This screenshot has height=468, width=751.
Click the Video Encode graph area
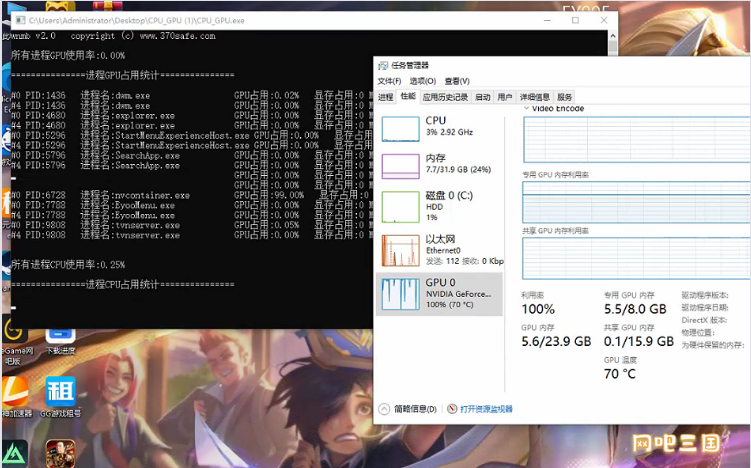click(637, 139)
